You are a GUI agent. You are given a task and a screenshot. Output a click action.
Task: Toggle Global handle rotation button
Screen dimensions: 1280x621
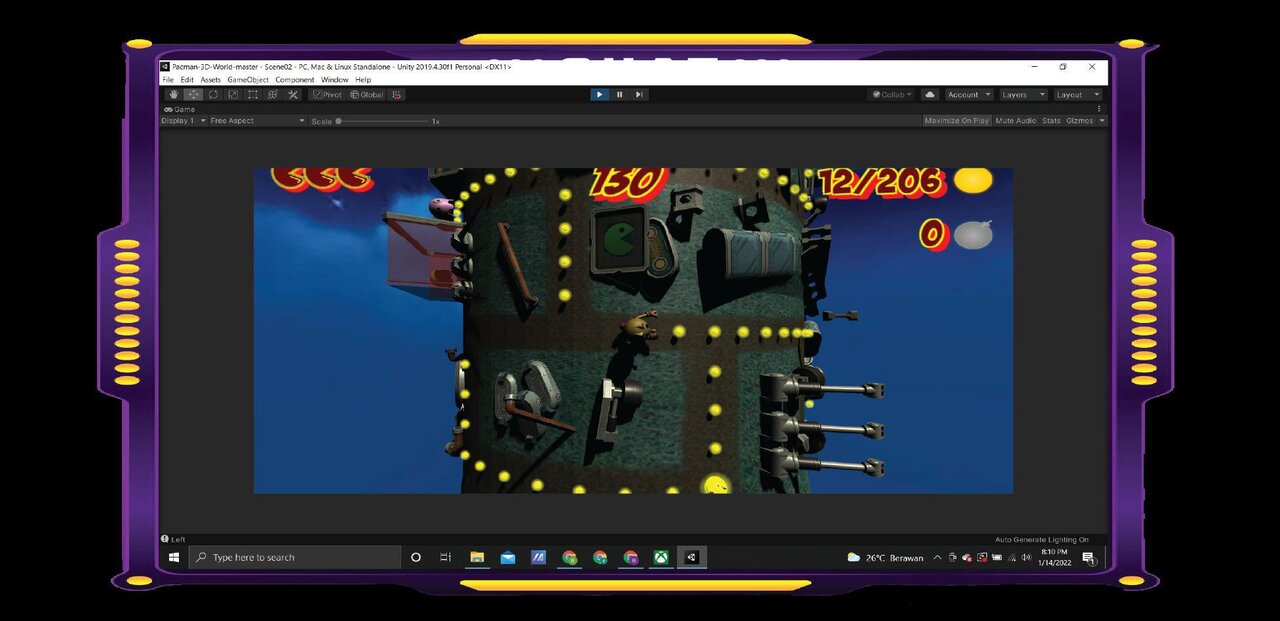366,95
